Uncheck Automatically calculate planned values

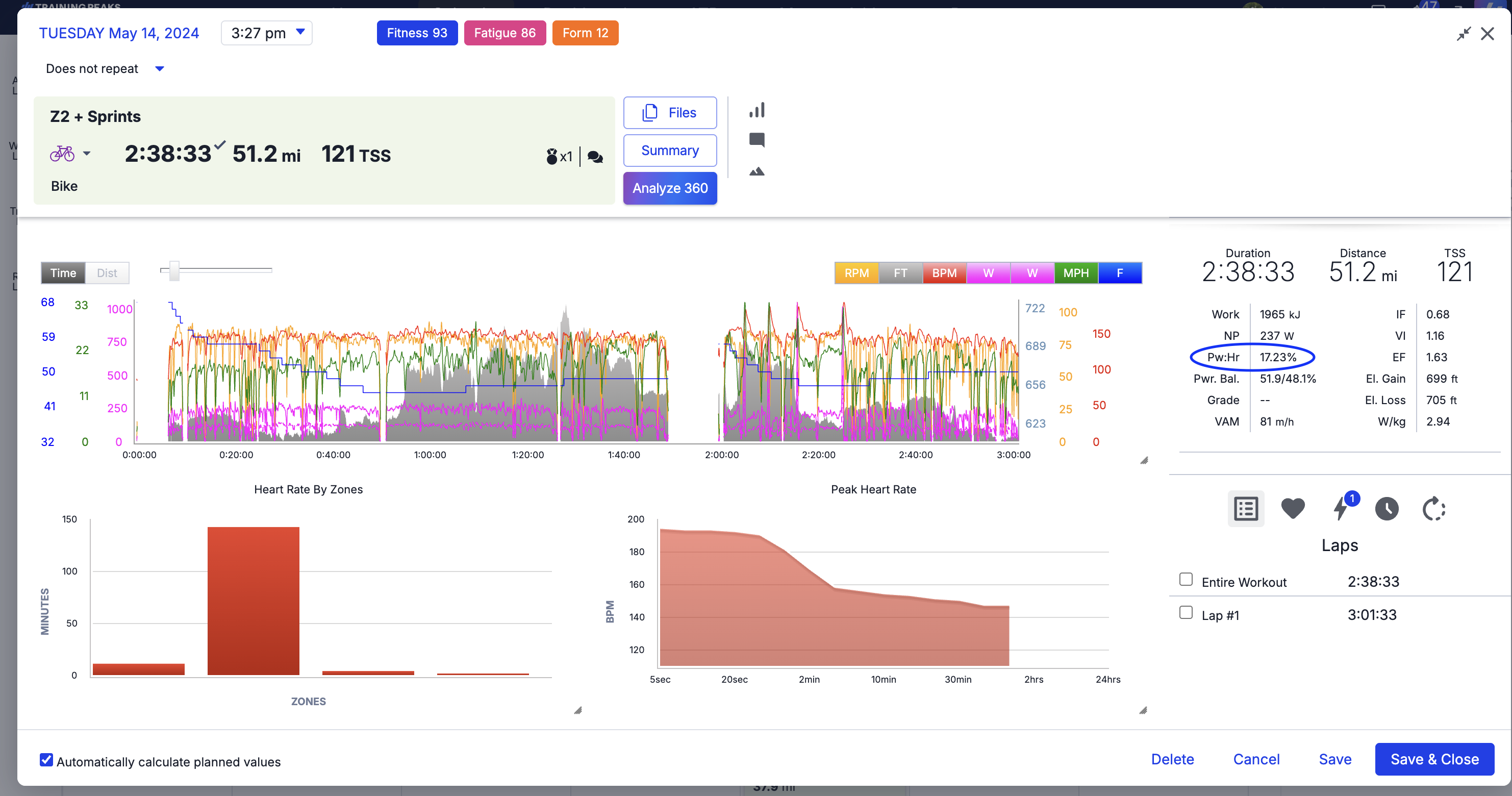point(46,760)
